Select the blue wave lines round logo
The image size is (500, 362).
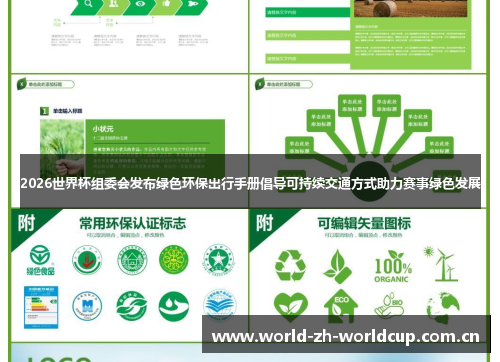pos(220,306)
